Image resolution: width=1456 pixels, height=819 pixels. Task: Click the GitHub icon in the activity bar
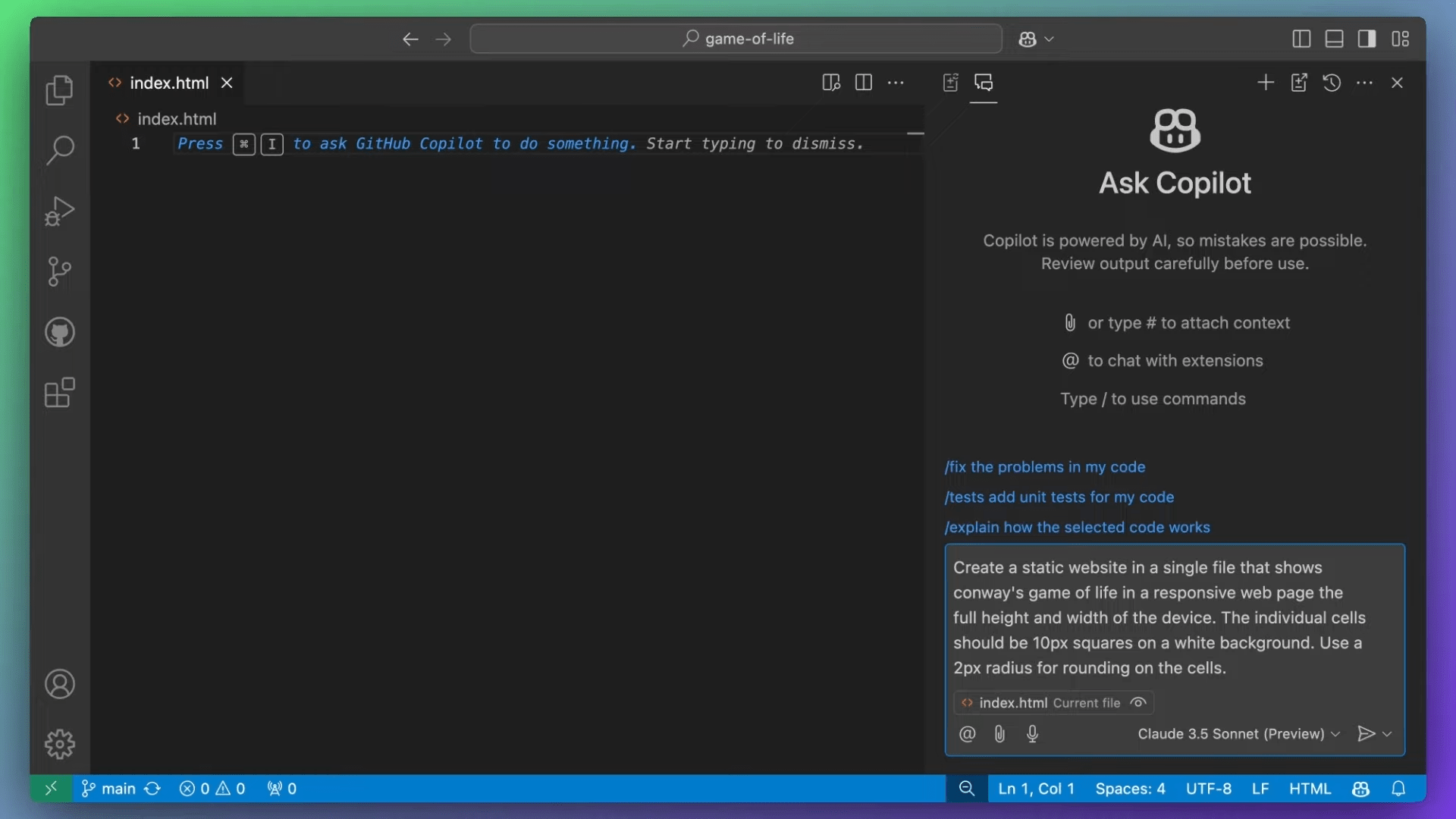60,332
